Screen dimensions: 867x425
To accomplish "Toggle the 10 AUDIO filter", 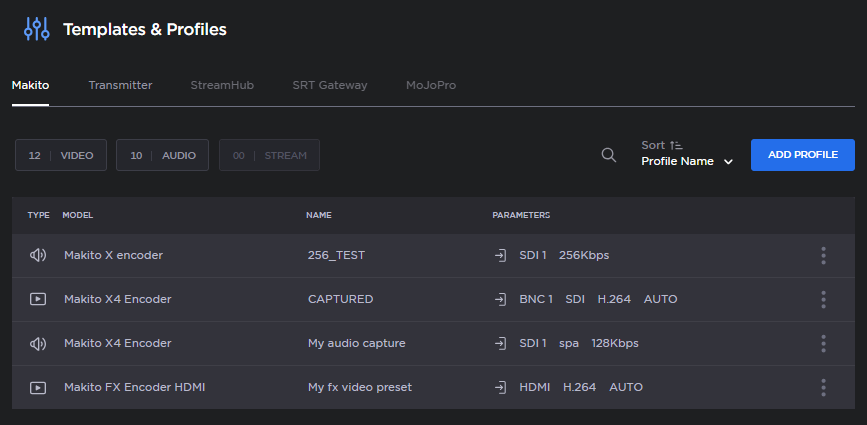I will pyautogui.click(x=163, y=155).
